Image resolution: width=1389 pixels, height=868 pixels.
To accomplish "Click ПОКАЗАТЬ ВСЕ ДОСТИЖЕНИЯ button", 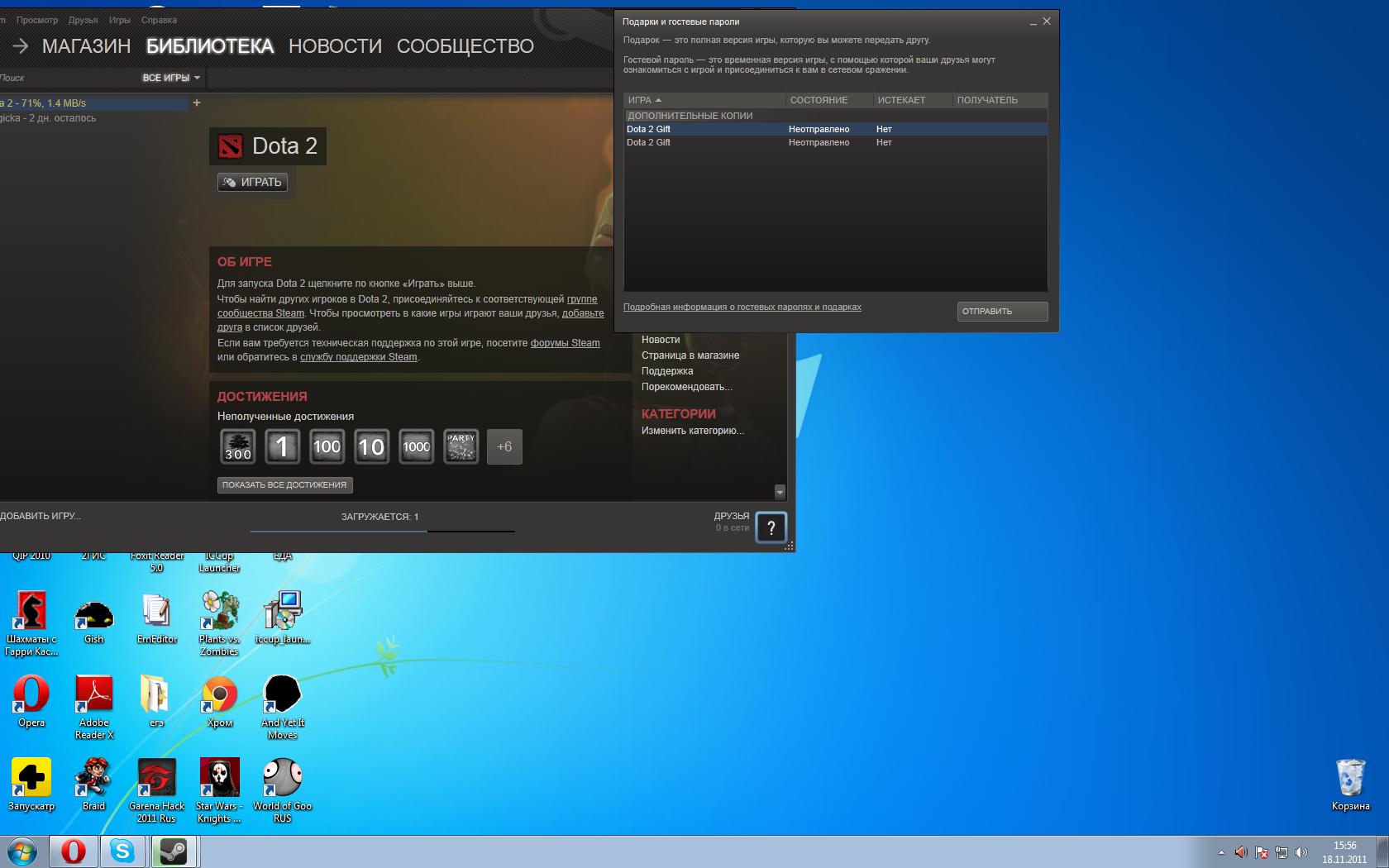I will 284,485.
